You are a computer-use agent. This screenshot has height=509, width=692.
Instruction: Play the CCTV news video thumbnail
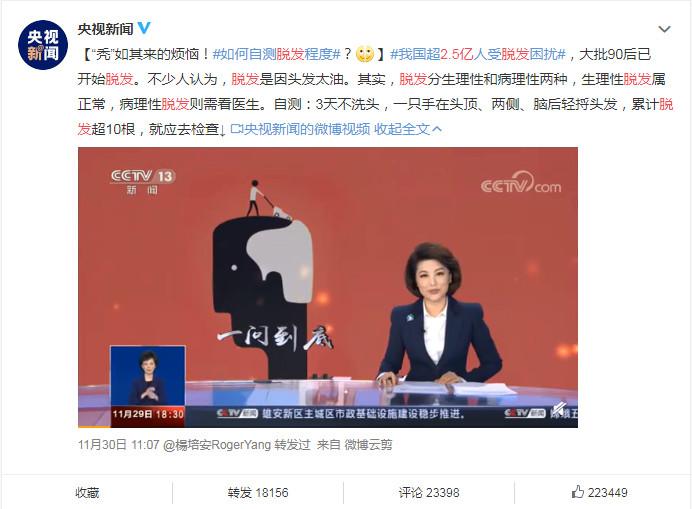328,287
